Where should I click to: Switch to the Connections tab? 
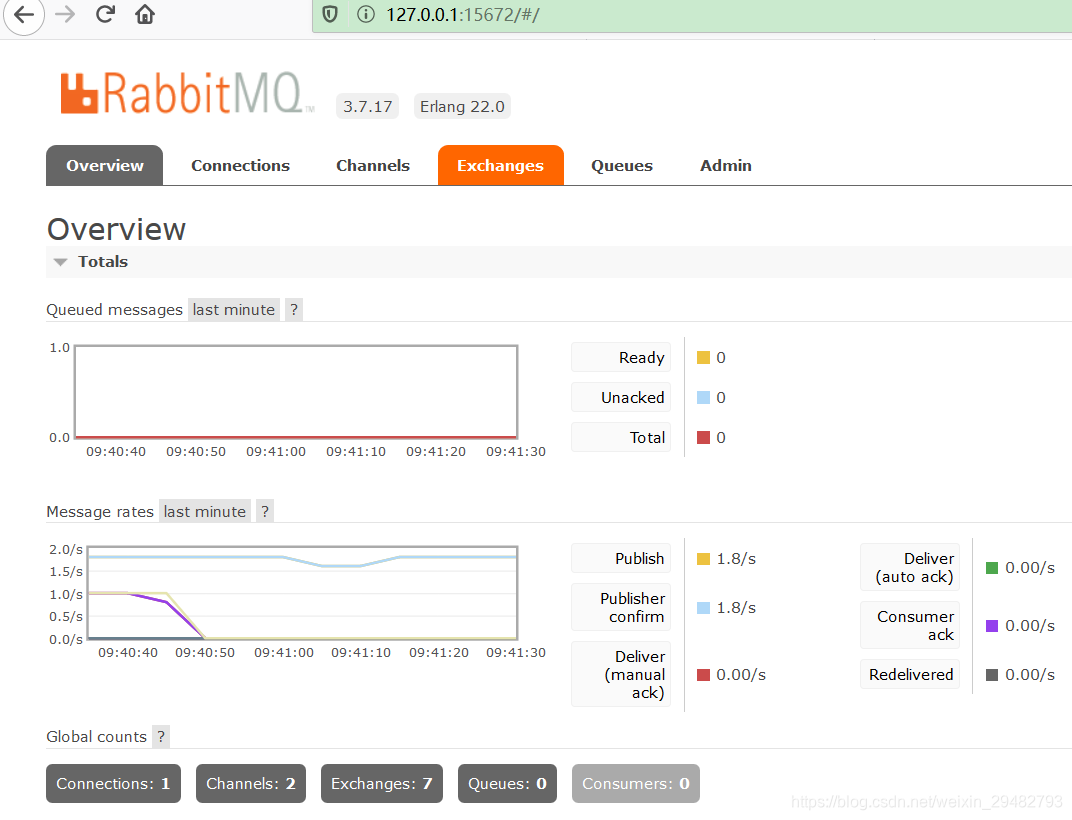[241, 166]
